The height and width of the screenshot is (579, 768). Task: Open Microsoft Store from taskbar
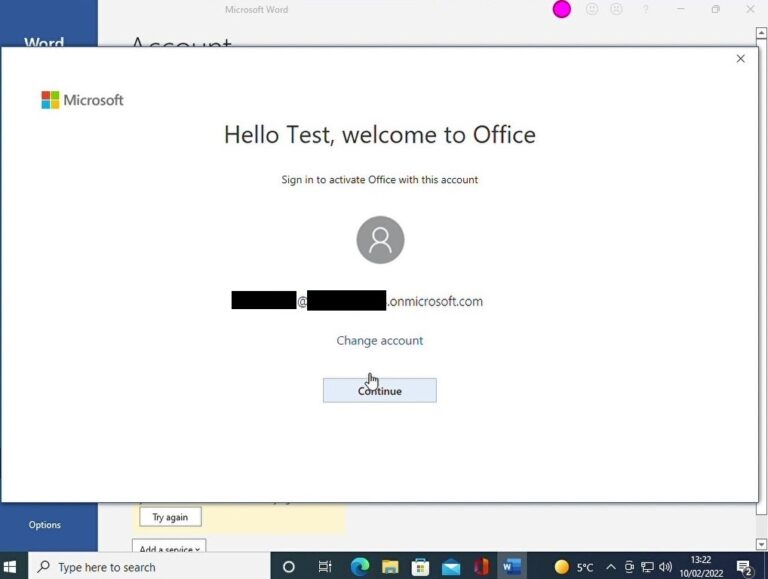(x=420, y=567)
